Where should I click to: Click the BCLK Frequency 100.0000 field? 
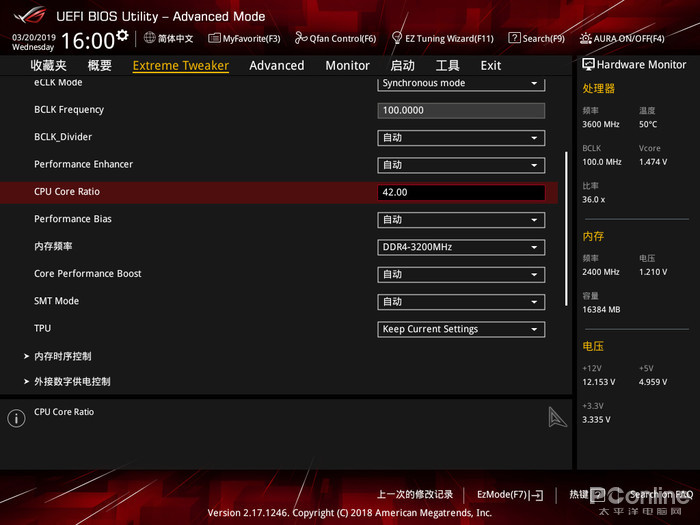pos(461,111)
